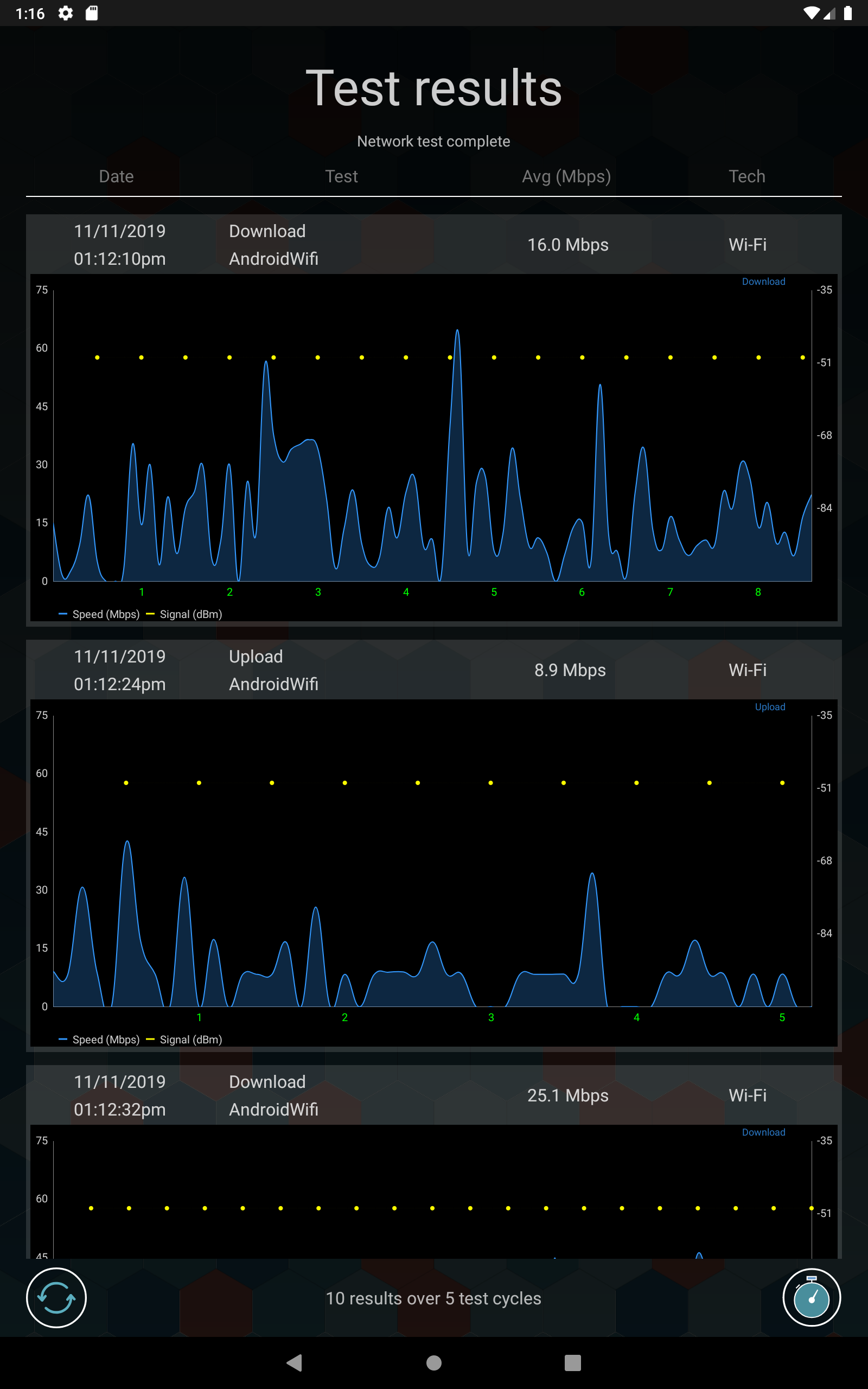Tap Signal (dBm) legend in first download chart
Image resolution: width=868 pixels, height=1389 pixels.
(184, 614)
